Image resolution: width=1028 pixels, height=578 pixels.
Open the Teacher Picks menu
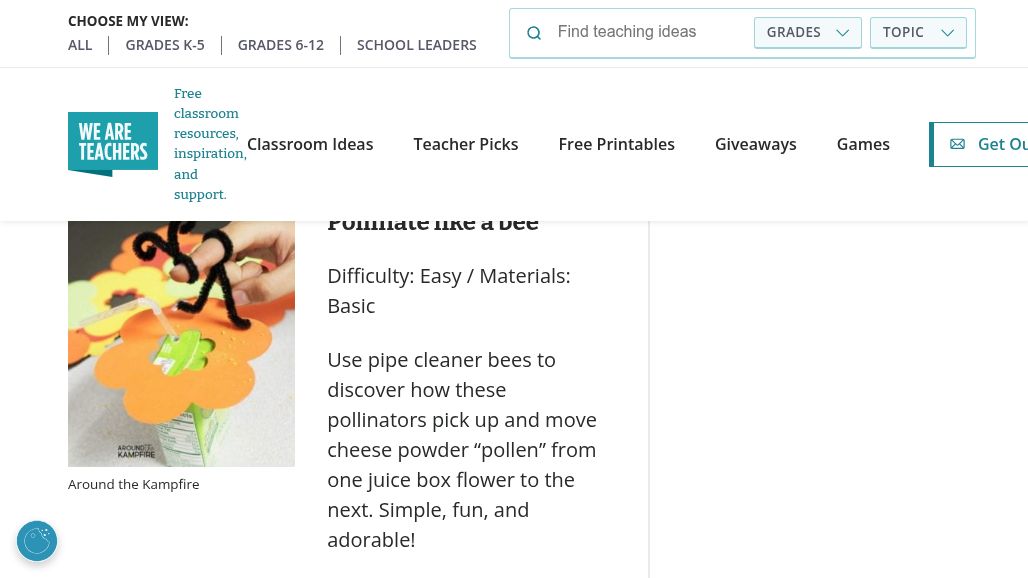pyautogui.click(x=466, y=144)
